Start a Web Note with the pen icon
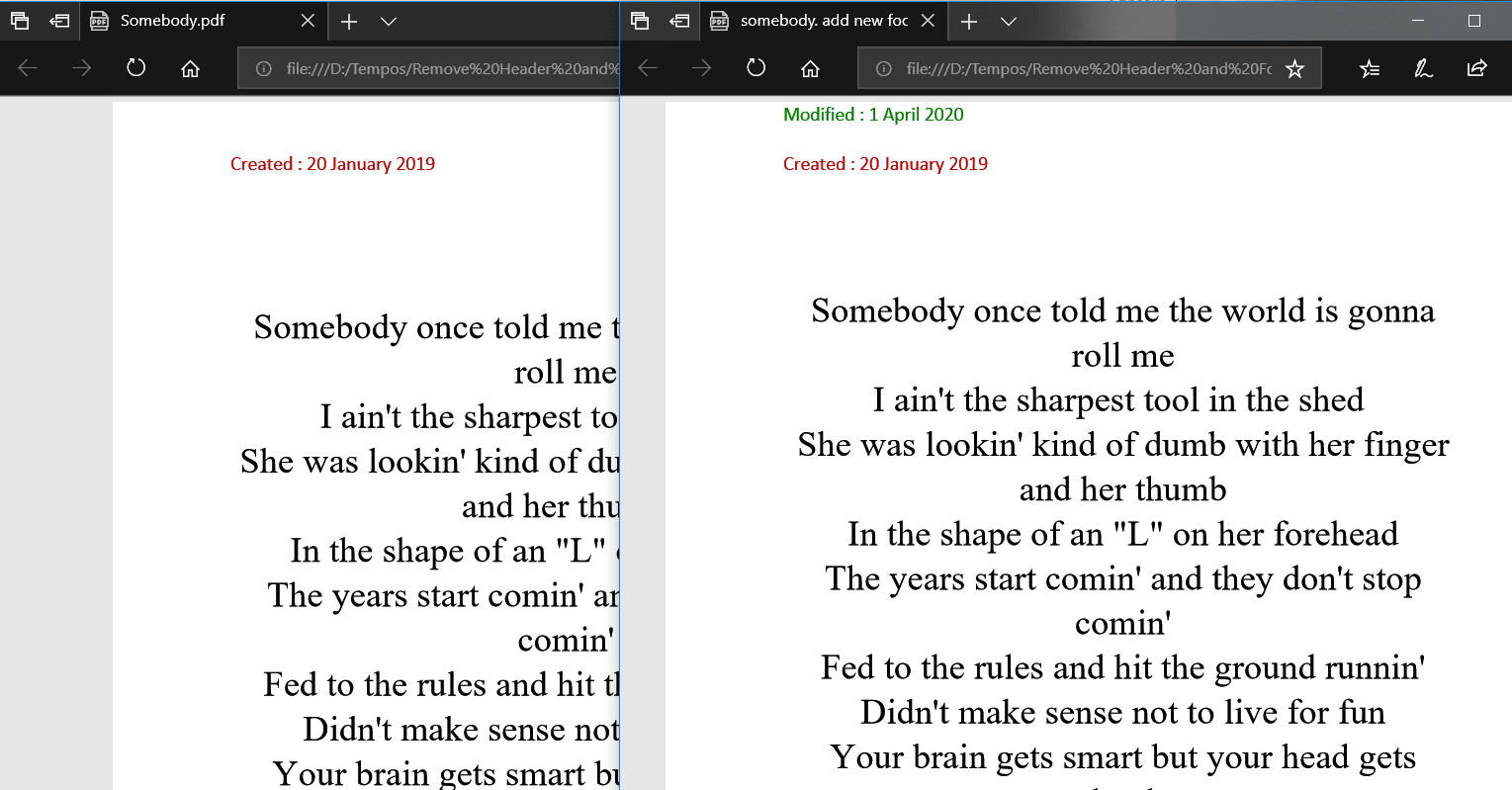The image size is (1512, 790). 1422,67
